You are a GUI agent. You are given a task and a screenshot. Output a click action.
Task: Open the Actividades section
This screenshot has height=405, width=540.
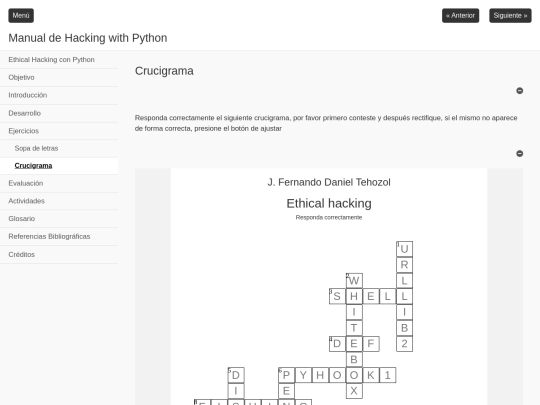coord(27,201)
